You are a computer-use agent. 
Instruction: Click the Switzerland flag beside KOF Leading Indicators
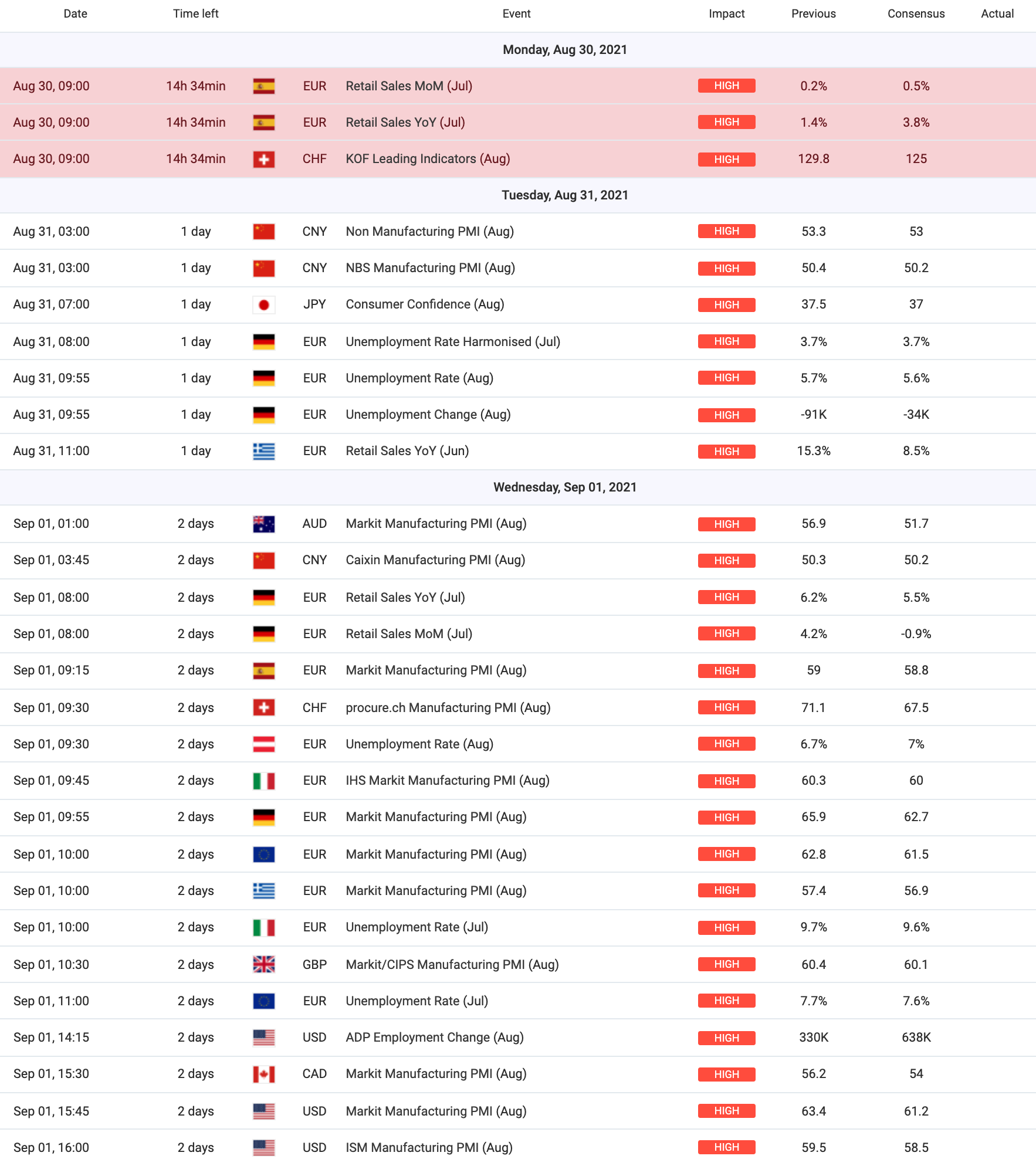(x=264, y=160)
